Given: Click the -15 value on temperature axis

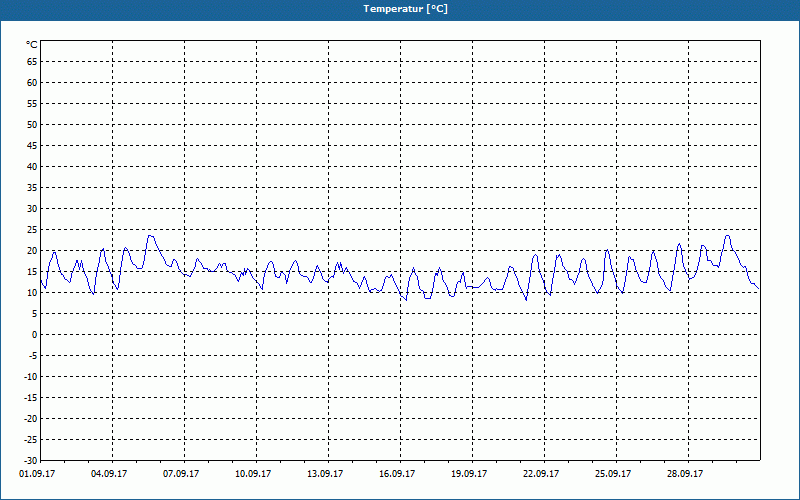Looking at the screenshot, I should coord(31,397).
